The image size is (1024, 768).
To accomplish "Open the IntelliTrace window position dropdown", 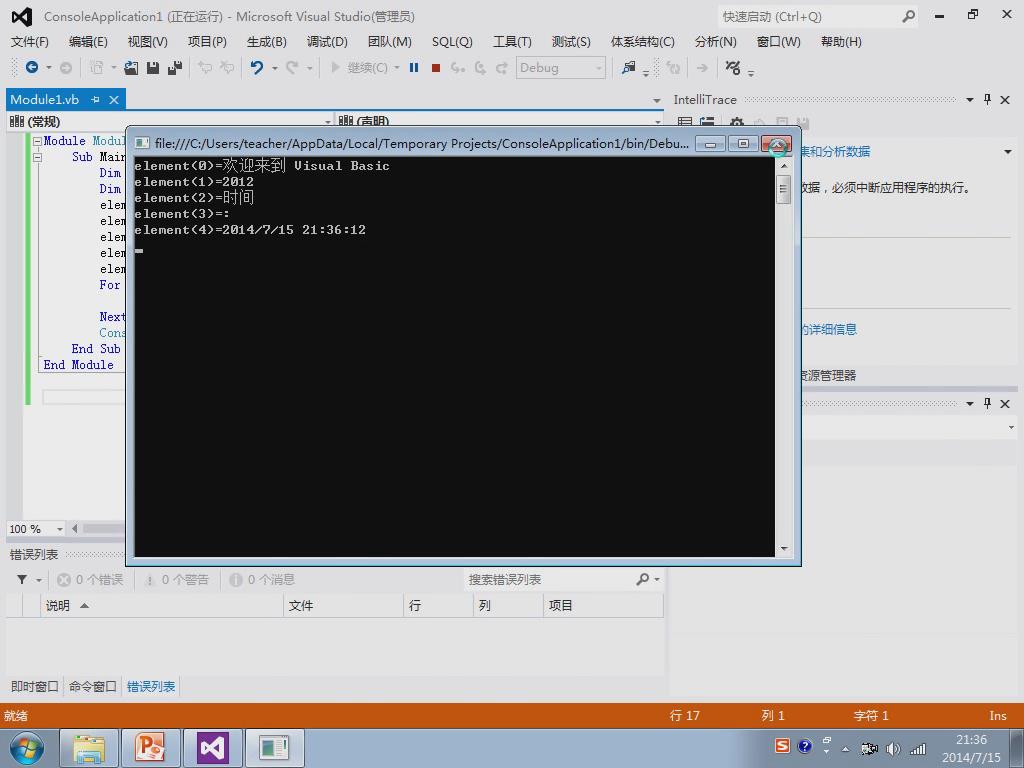I will (970, 100).
